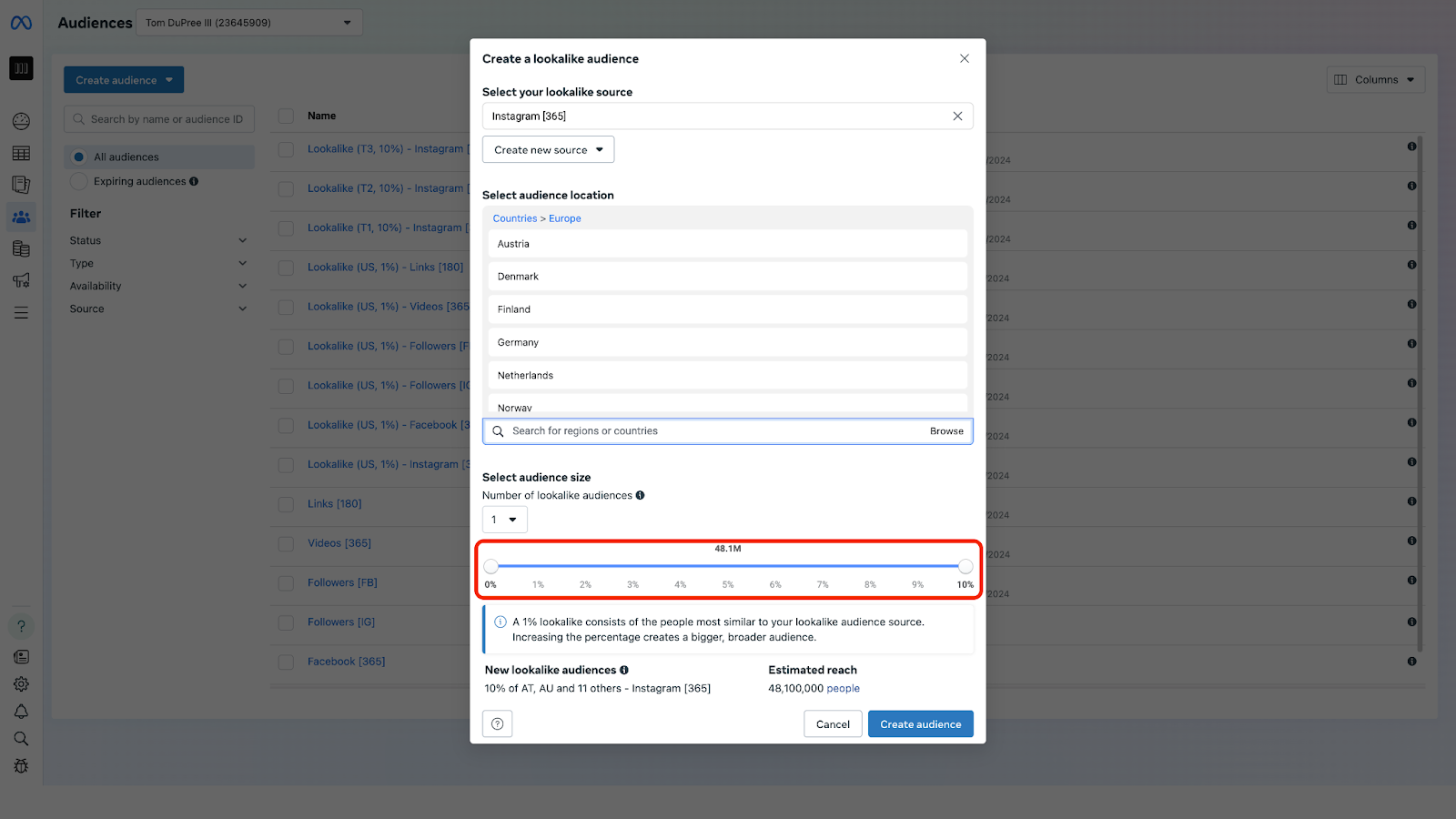This screenshot has width=1456, height=819.
Task: Click Cancel in the dialog
Action: pos(833,724)
